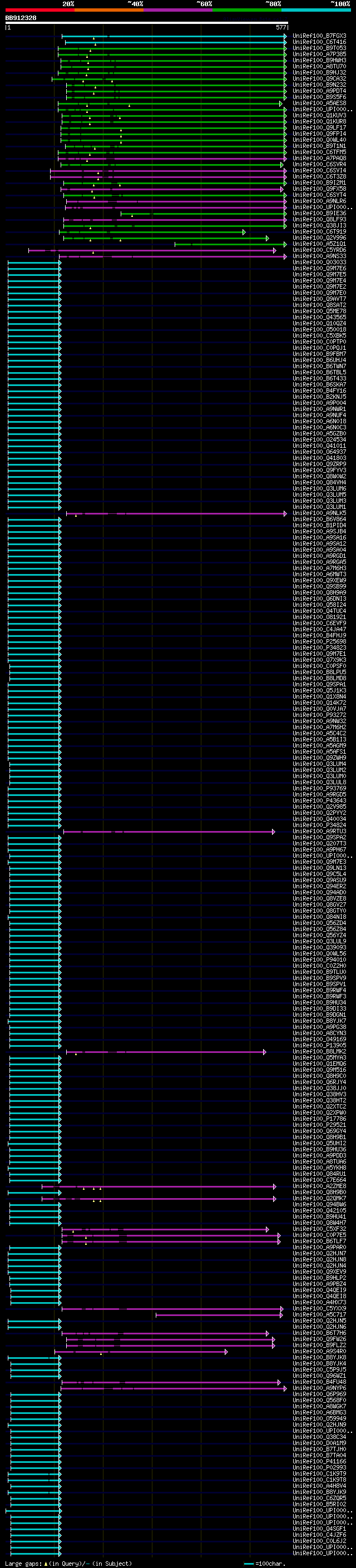356x1568 pixels.
Task: Click the UniRef100_Q8LF93 label
Action: 319,220
